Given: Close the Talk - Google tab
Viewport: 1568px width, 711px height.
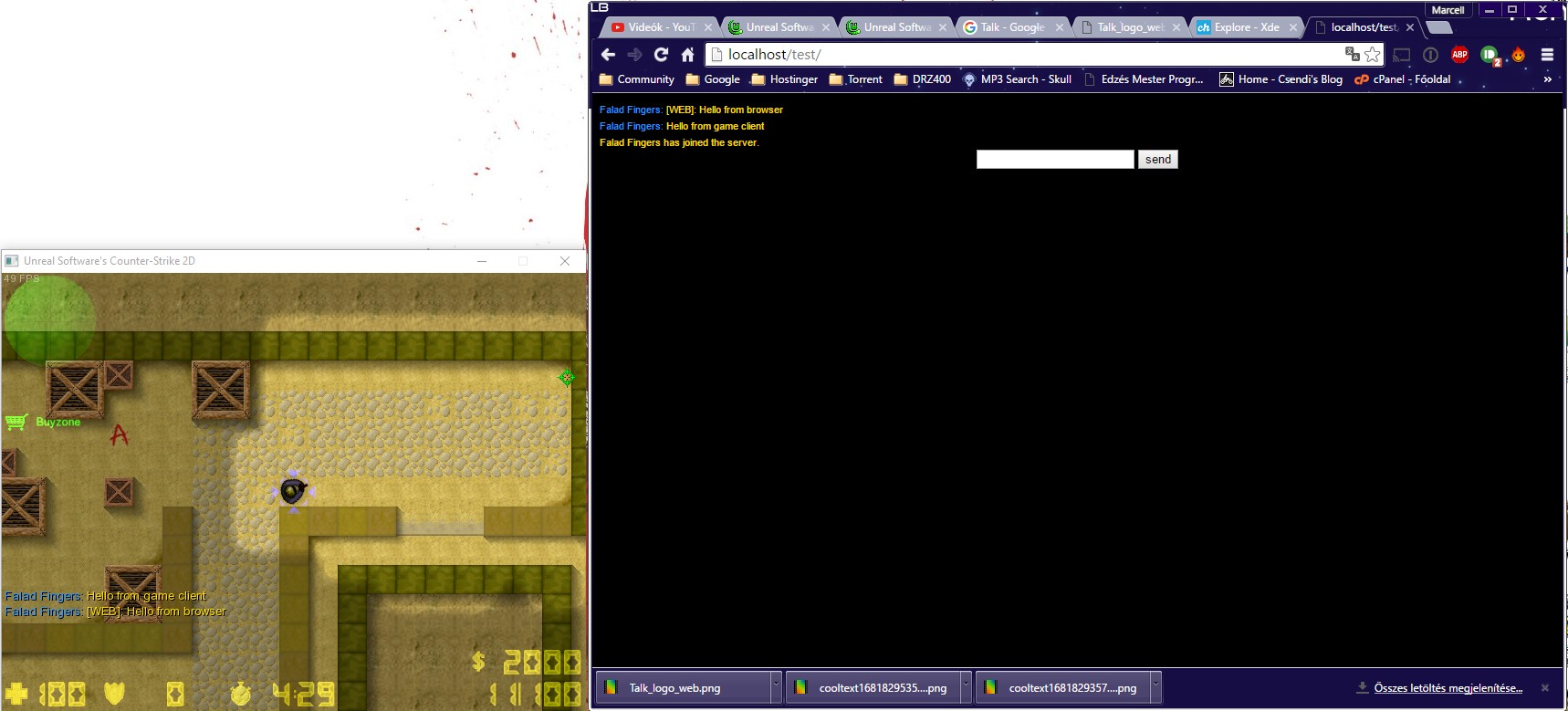Looking at the screenshot, I should pos(1060,27).
